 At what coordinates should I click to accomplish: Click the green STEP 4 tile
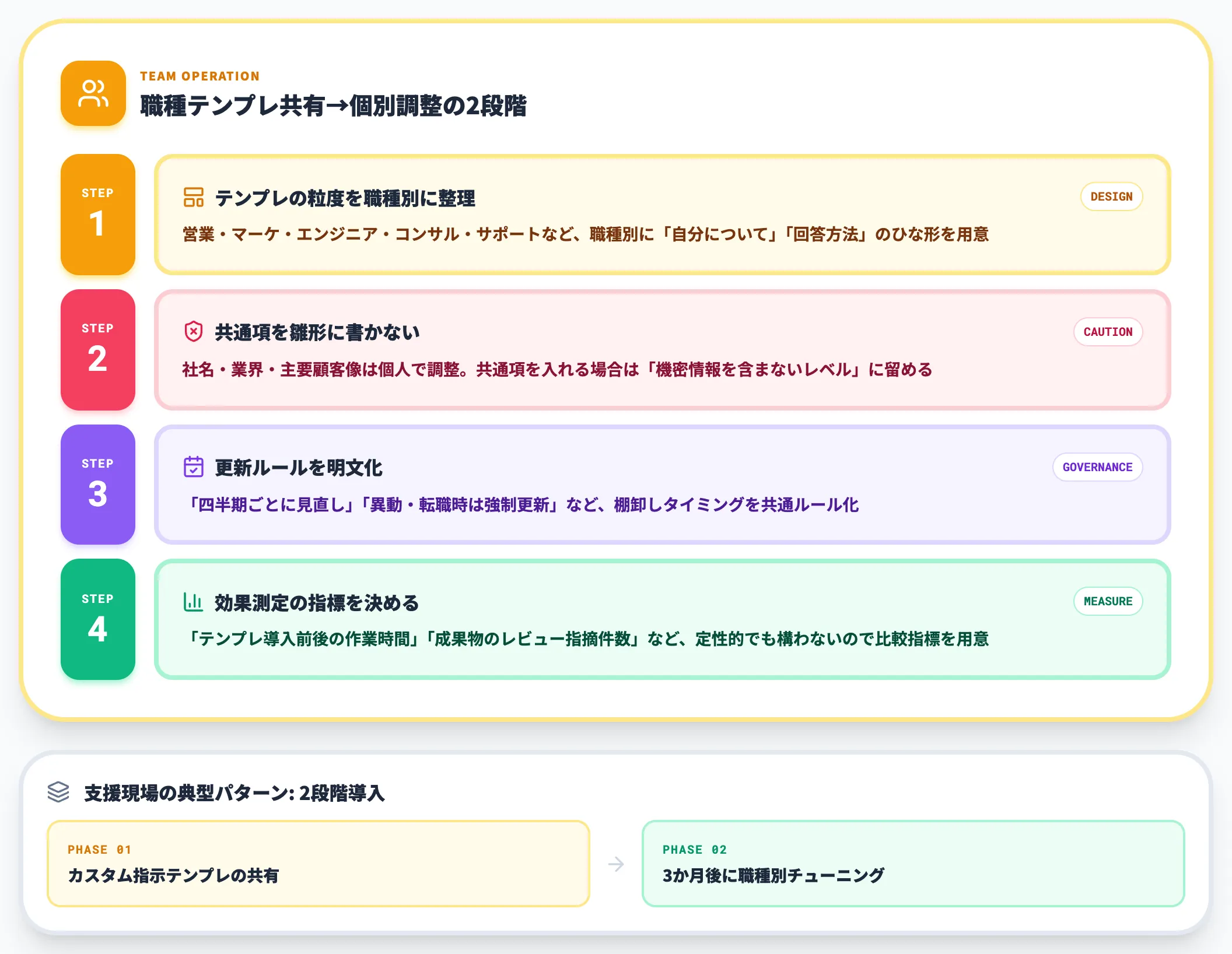click(x=98, y=619)
